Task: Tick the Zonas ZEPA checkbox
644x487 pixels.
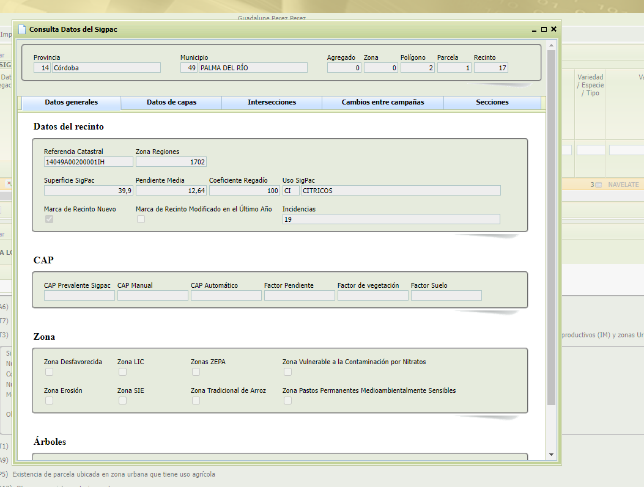Action: (195, 372)
